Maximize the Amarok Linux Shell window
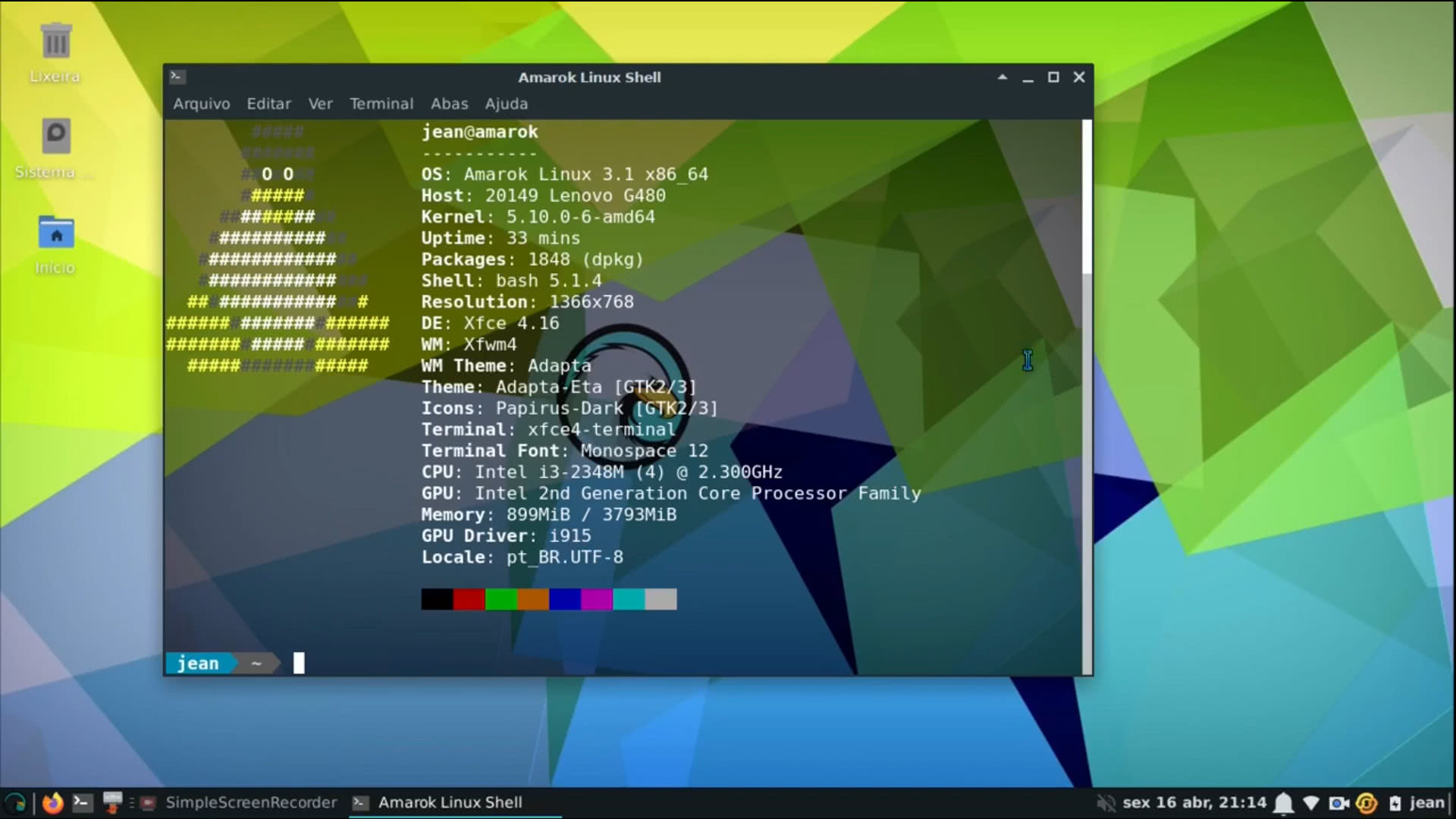Screen dimensions: 1456x819 coord(1053,77)
